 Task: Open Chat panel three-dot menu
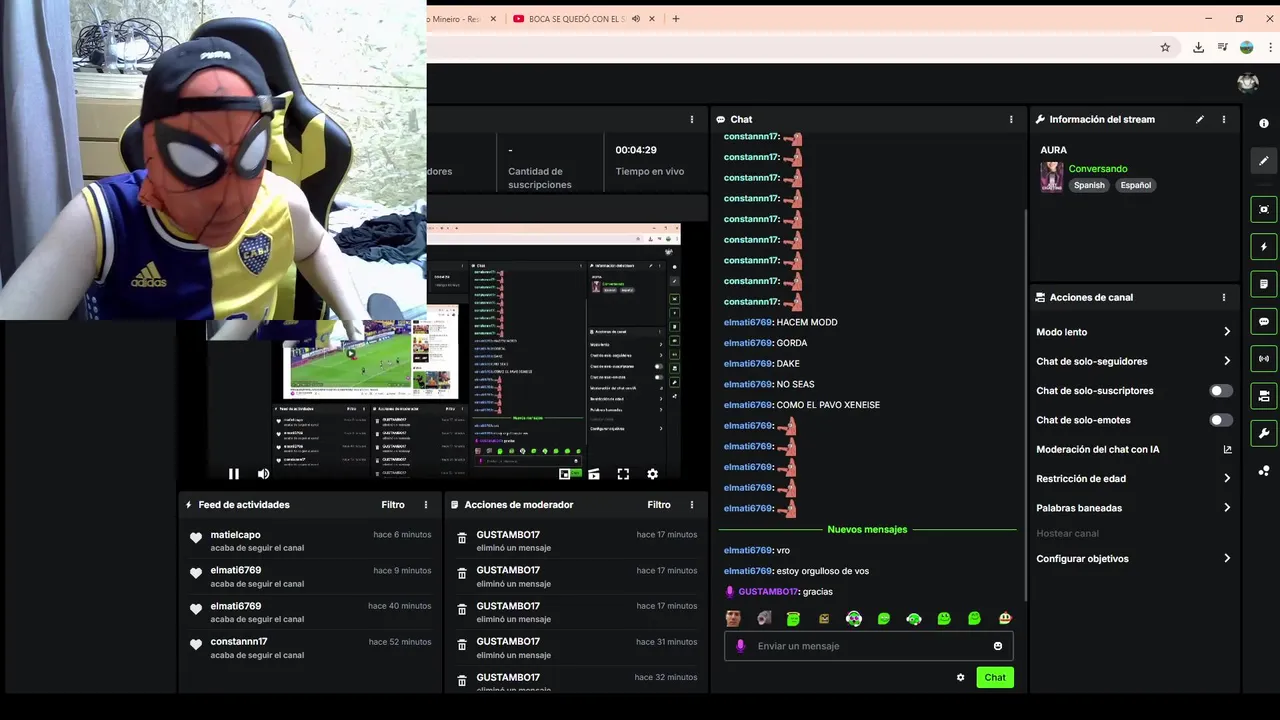pyautogui.click(x=1011, y=119)
